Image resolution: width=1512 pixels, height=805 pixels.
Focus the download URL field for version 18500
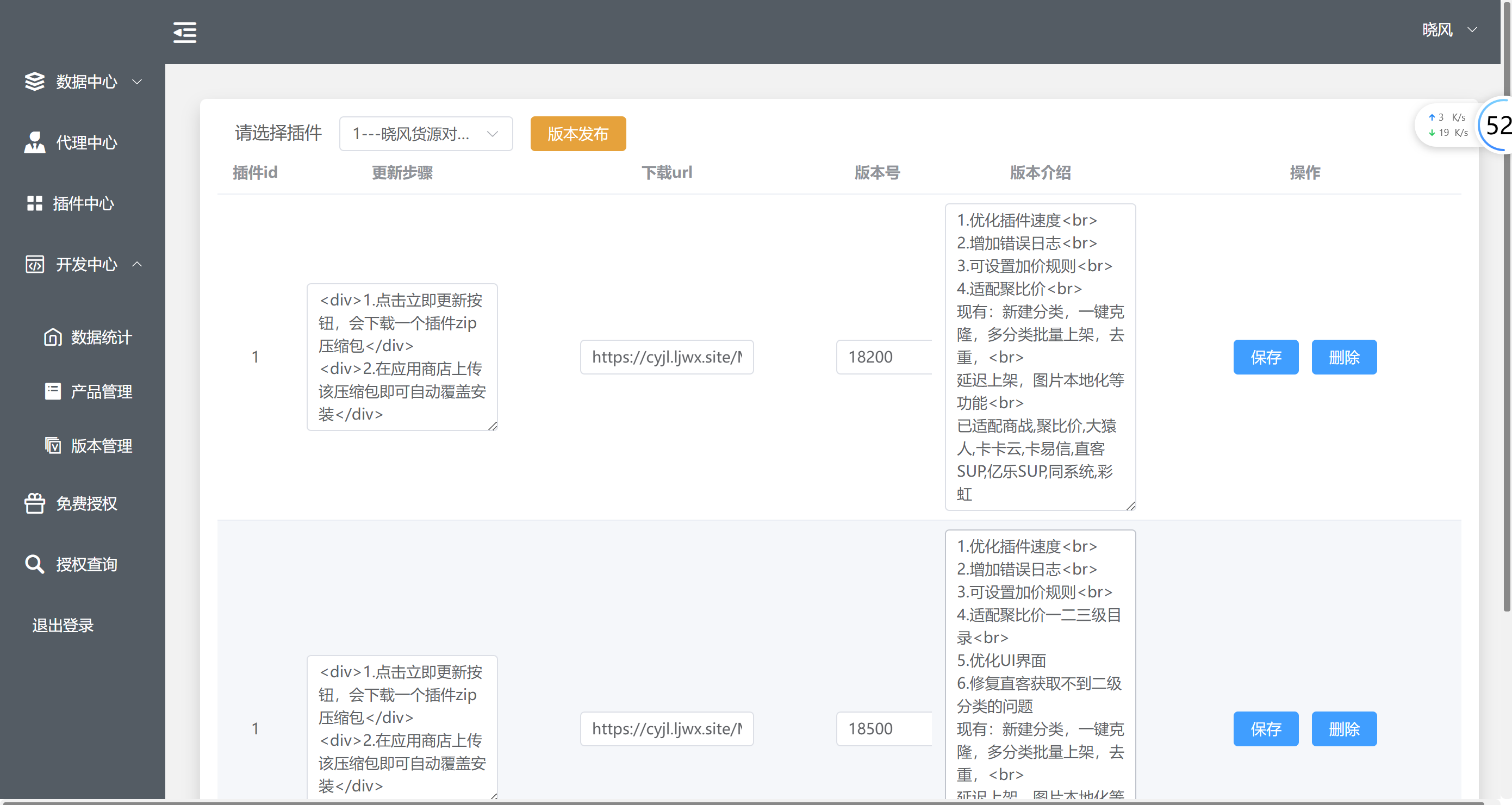pyautogui.click(x=667, y=729)
